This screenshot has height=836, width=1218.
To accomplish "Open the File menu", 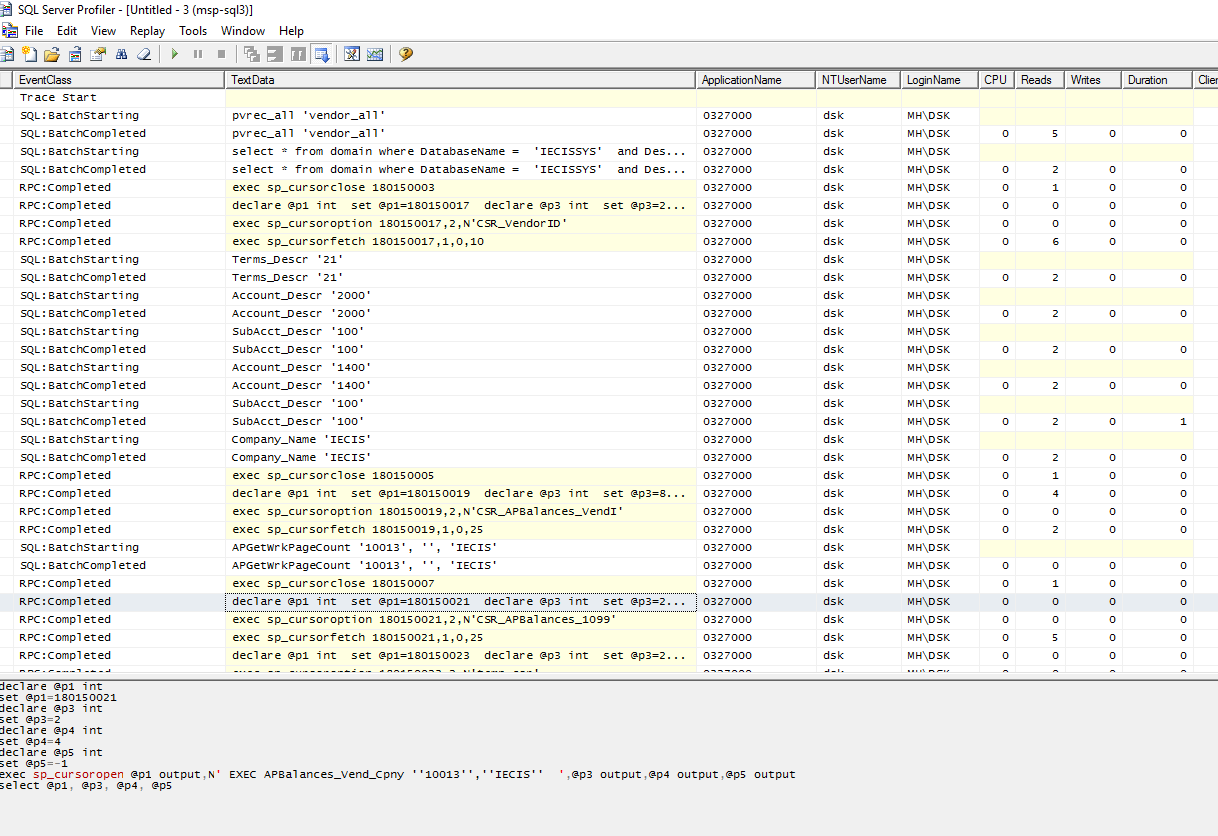I will [34, 31].
